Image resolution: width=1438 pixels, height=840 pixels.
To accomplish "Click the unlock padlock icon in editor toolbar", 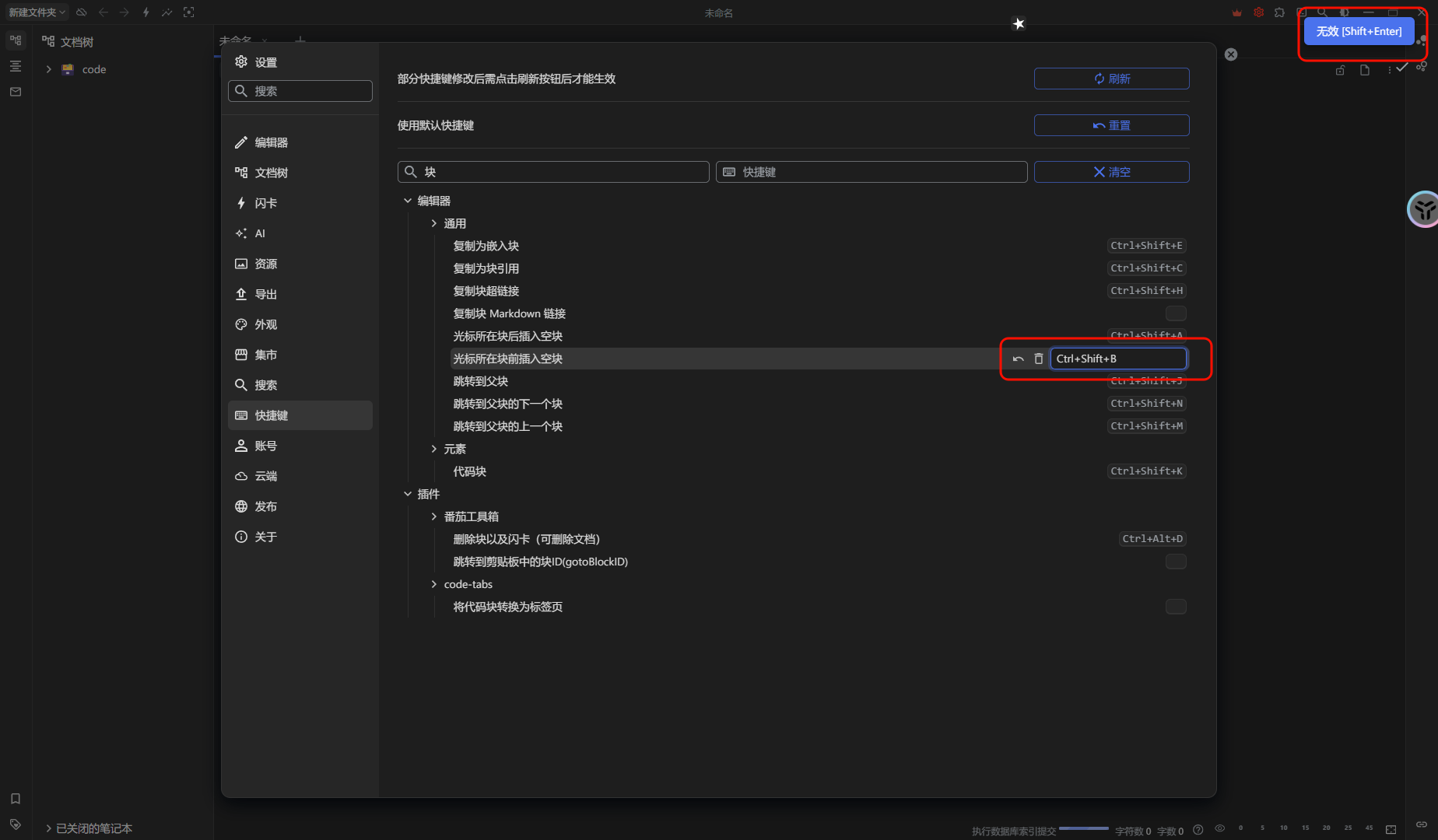I will (1340, 70).
